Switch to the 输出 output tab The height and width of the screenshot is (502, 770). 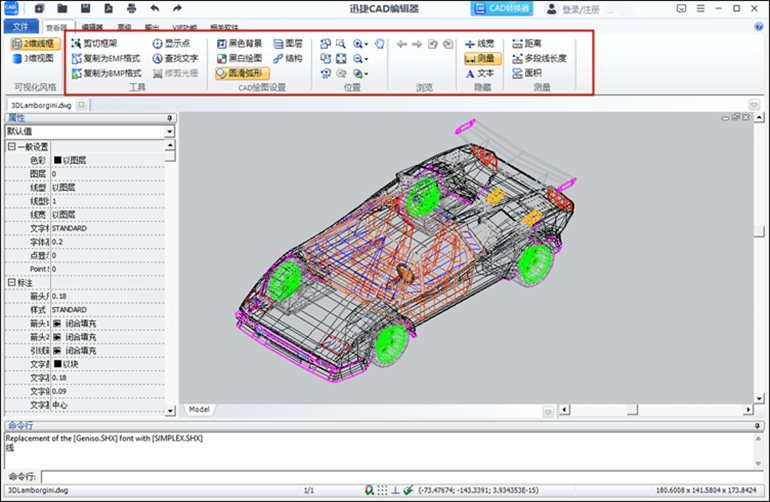(152, 28)
